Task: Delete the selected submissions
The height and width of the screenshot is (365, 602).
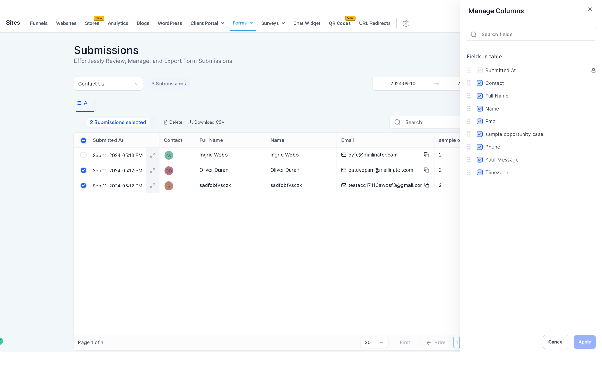Action: 173,122
